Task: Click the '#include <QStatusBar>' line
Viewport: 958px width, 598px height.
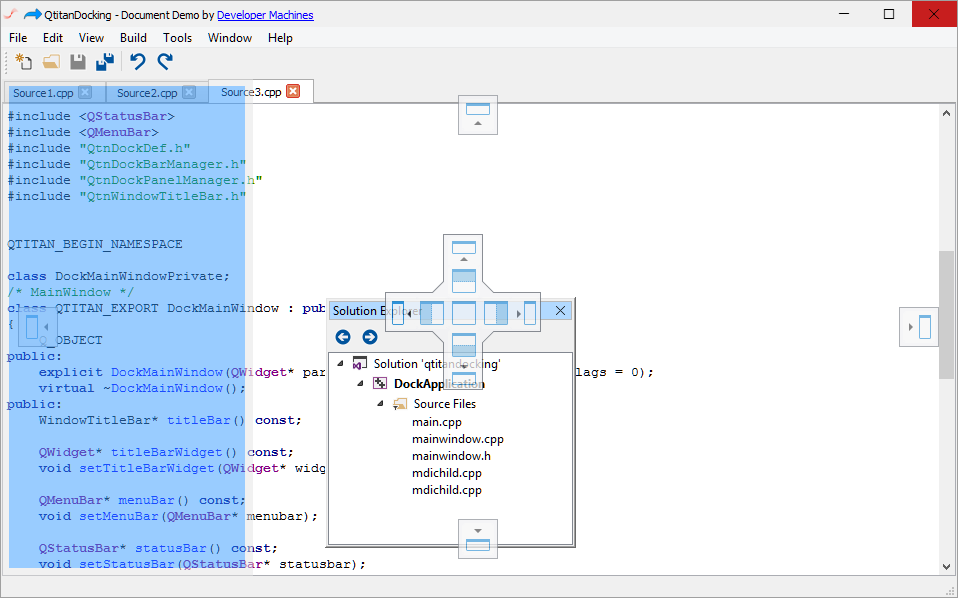Action: (90, 116)
